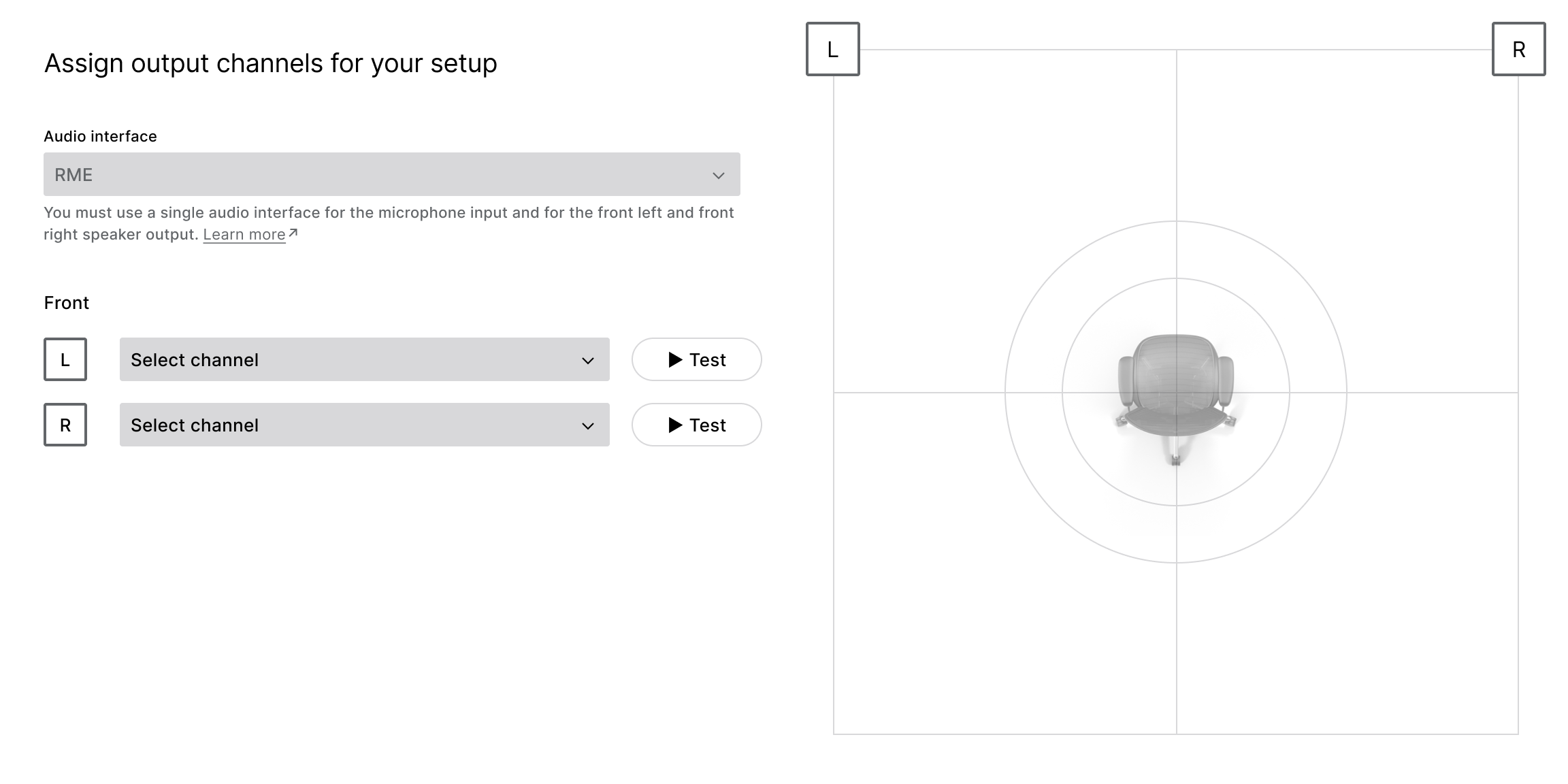
Task: Click chevron on left speaker channel selector
Action: pyautogui.click(x=588, y=361)
